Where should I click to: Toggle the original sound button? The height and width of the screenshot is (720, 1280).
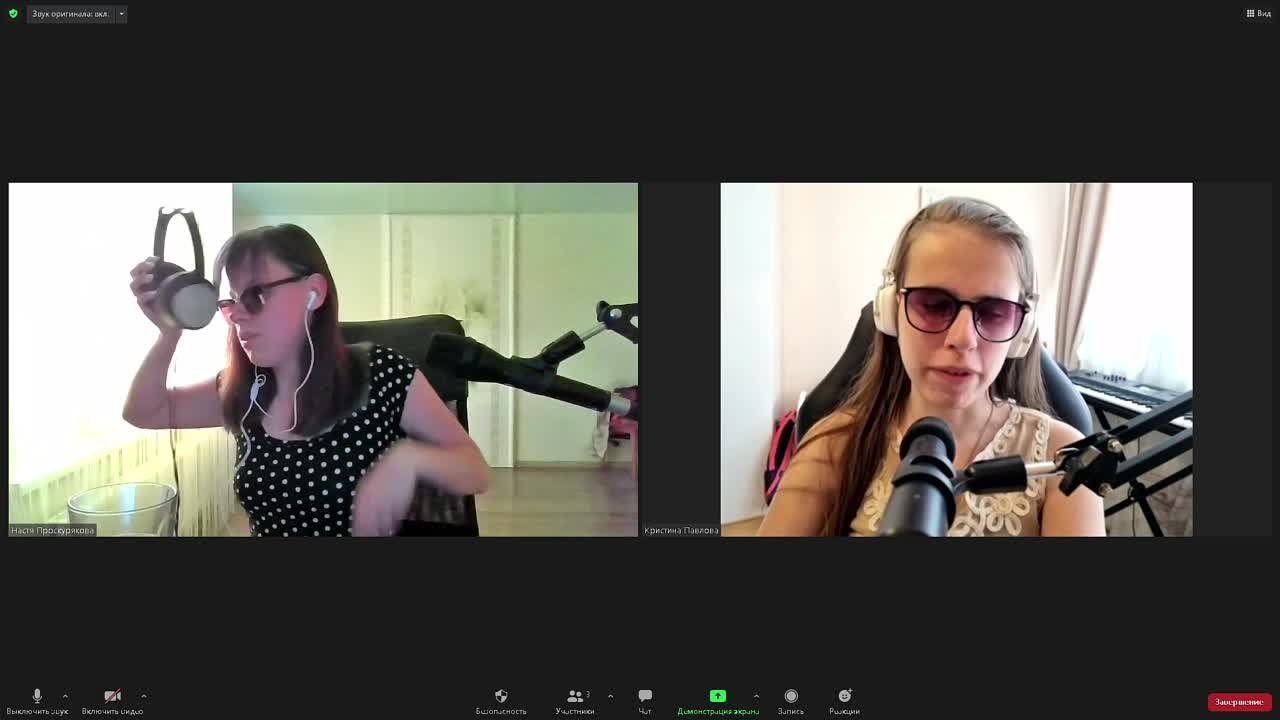click(x=70, y=14)
